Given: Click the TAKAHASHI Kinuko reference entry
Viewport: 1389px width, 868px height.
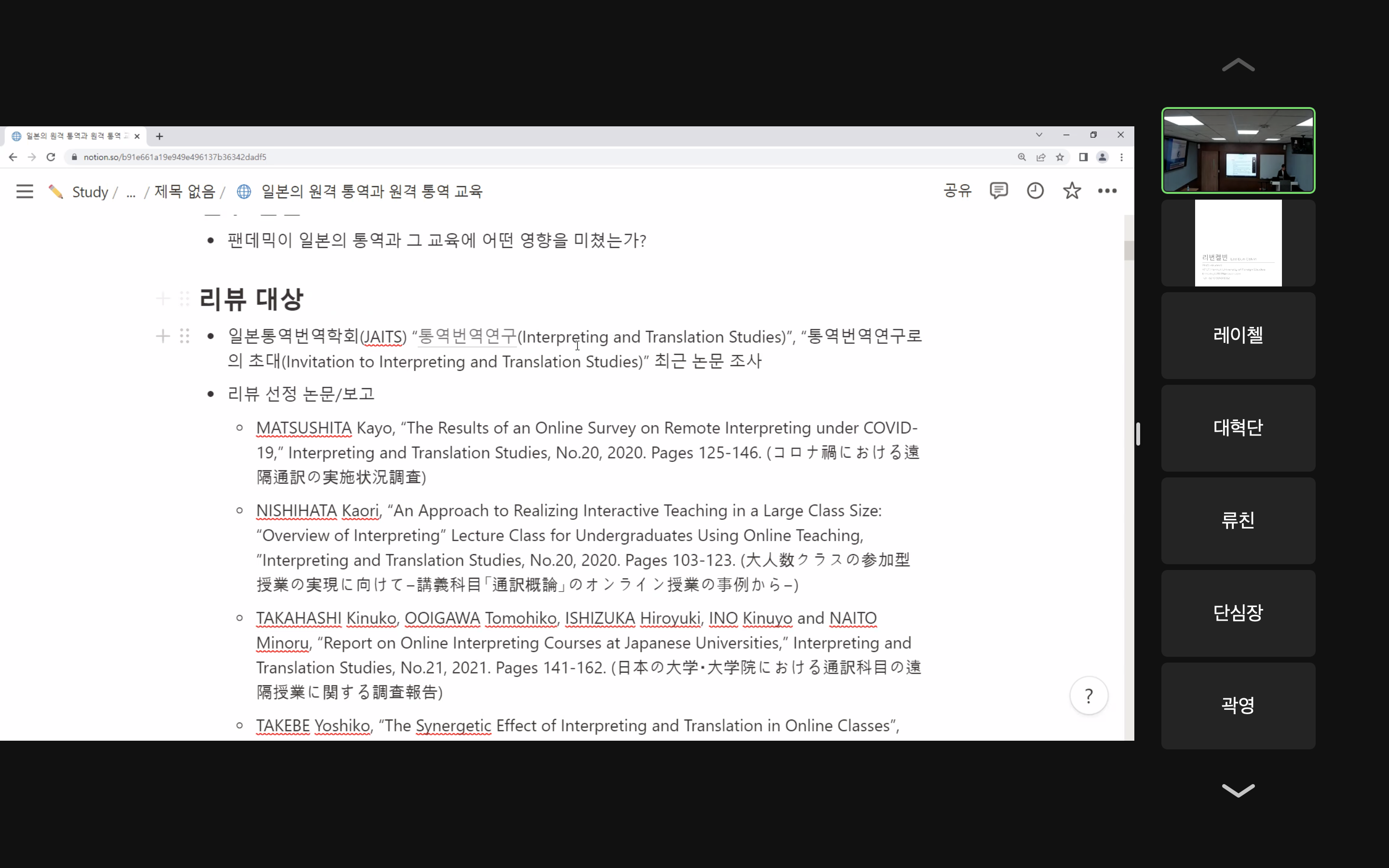Looking at the screenshot, I should tap(588, 655).
